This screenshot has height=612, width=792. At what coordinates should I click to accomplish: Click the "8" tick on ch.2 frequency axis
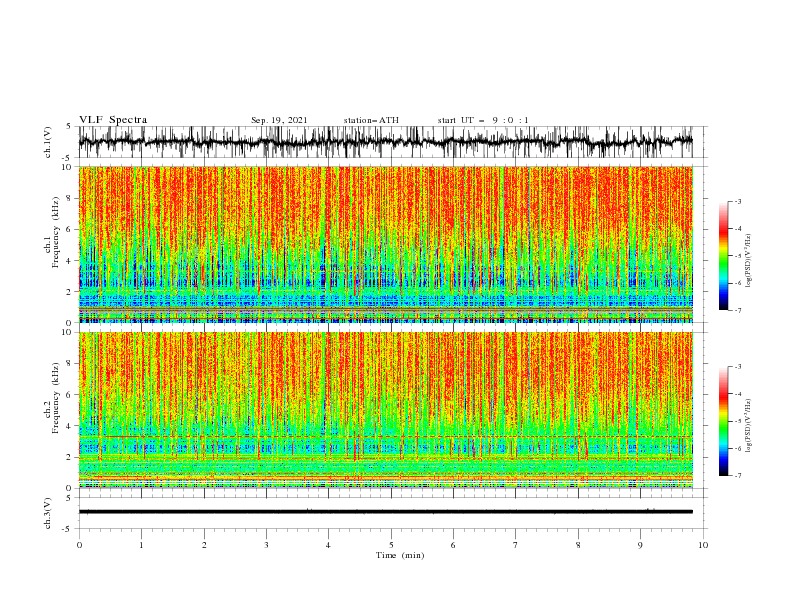[69, 364]
